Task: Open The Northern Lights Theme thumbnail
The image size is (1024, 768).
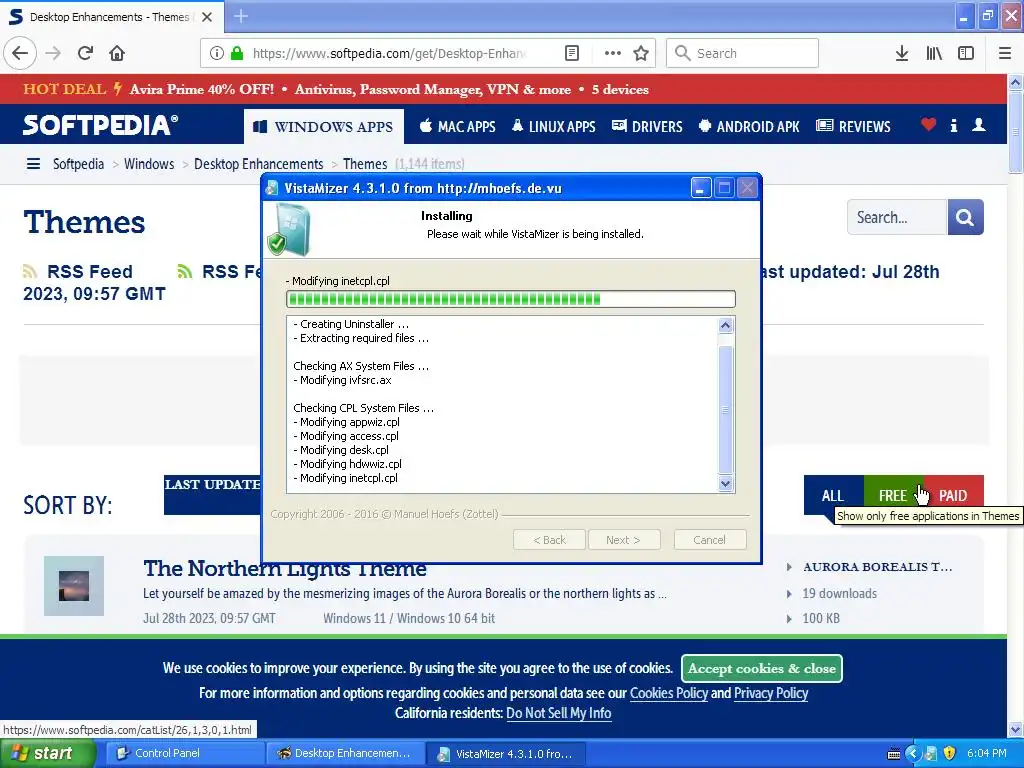Action: pos(74,586)
